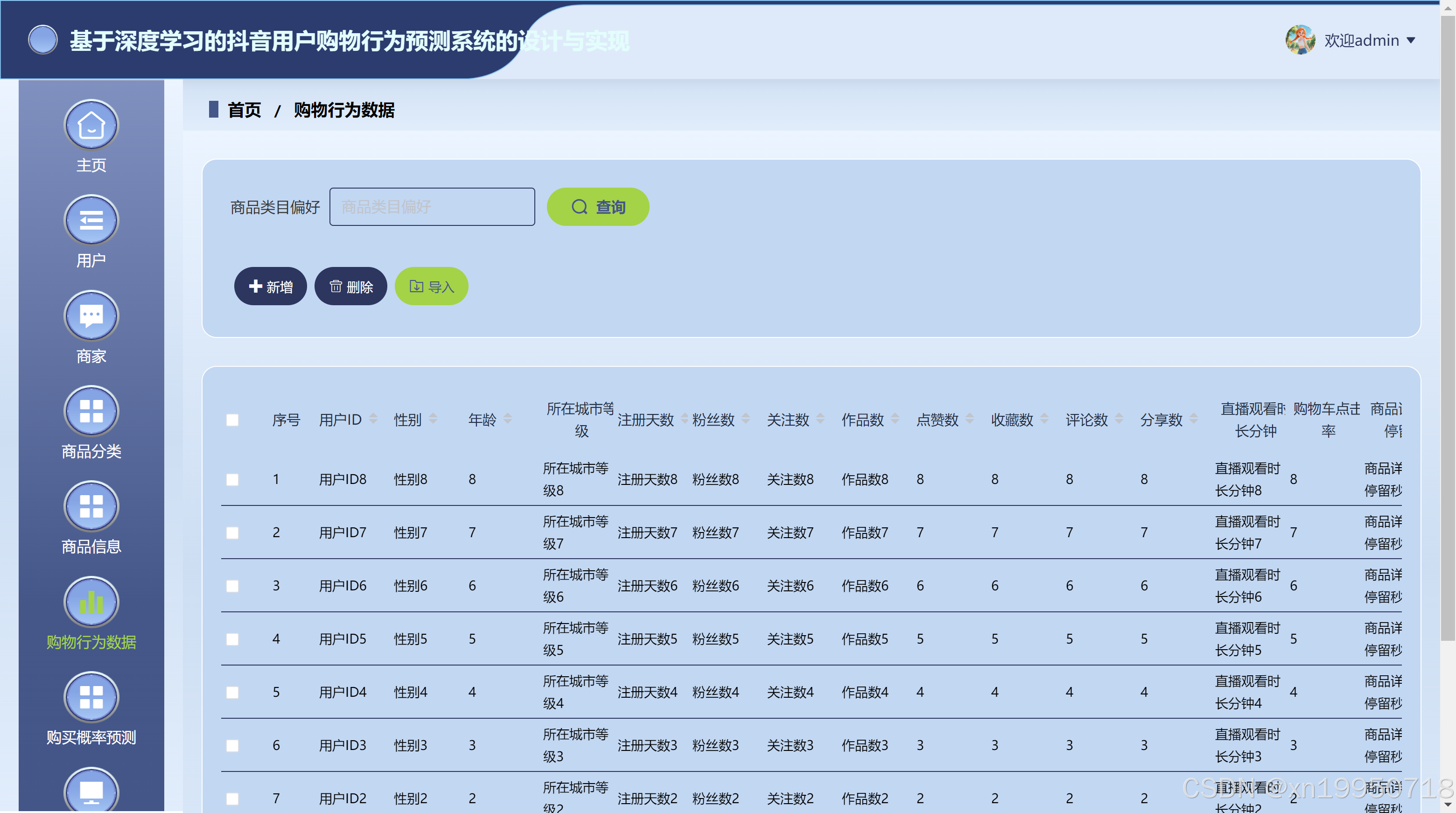
Task: Click the round logo beside system title
Action: pos(43,40)
